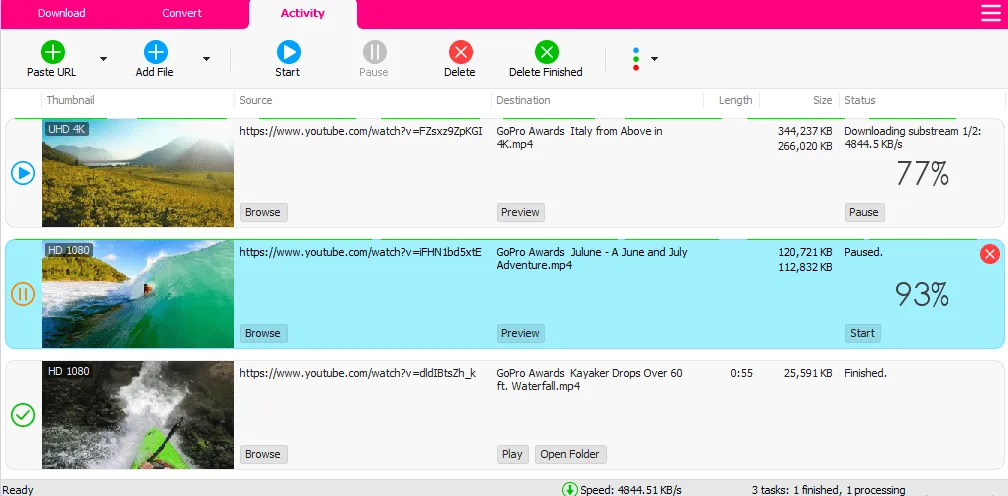Pause the Italy from Above download
Image resolution: width=1008 pixels, height=496 pixels.
pos(865,212)
